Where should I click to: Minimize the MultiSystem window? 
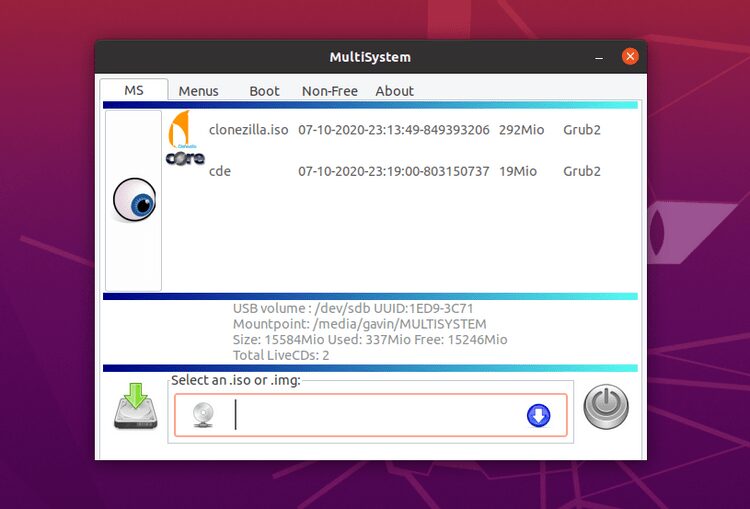click(x=599, y=57)
